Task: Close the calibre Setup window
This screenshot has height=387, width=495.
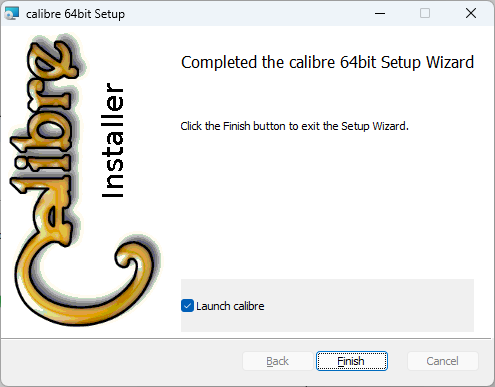Action: (471, 13)
